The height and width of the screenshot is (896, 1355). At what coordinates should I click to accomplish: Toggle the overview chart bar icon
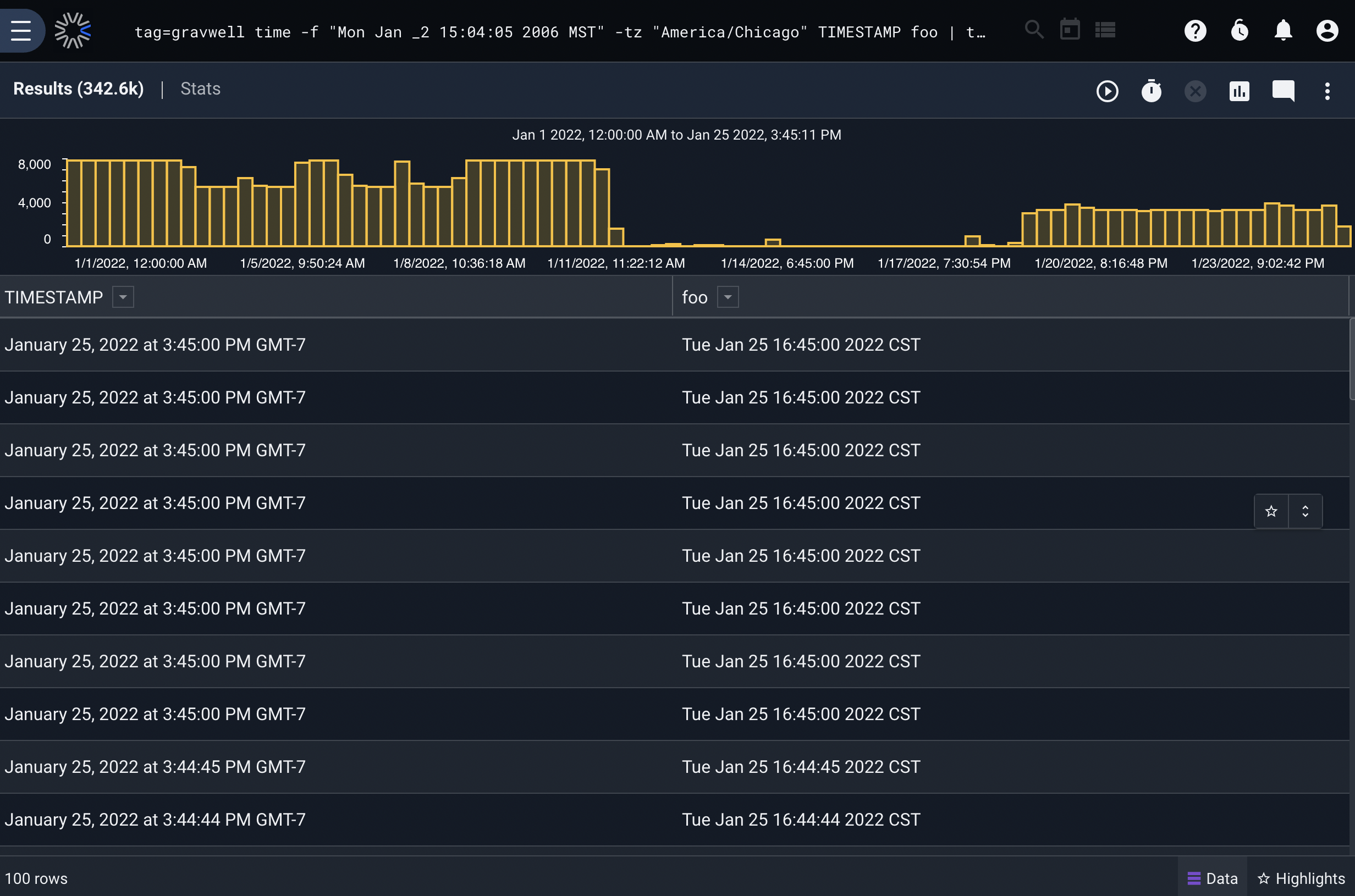1239,91
